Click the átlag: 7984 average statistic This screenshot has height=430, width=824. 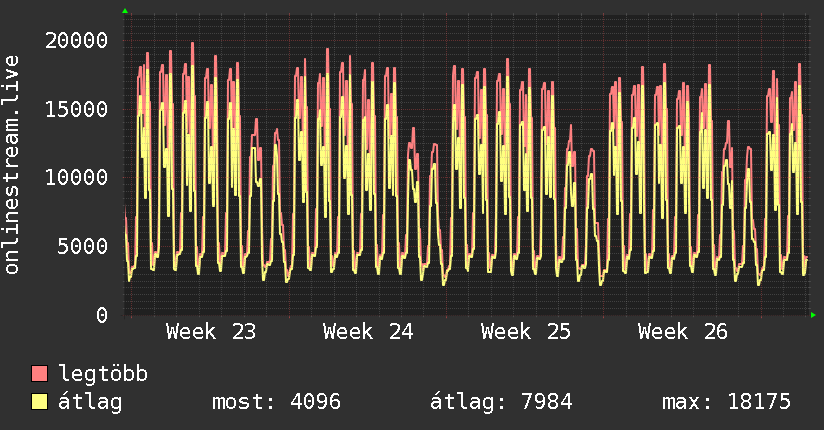(501, 402)
